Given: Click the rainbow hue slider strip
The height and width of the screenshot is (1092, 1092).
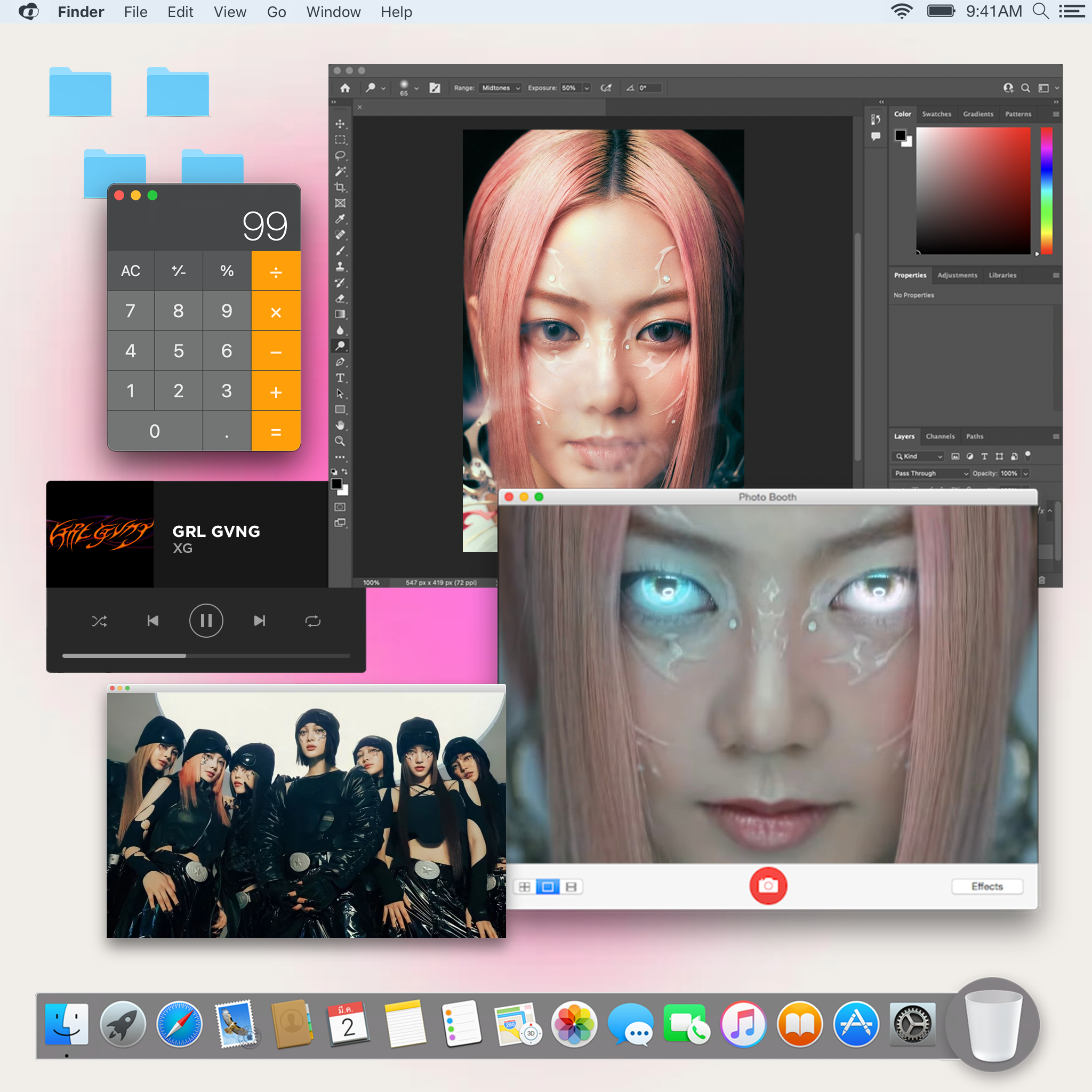Looking at the screenshot, I should pos(1046,190).
